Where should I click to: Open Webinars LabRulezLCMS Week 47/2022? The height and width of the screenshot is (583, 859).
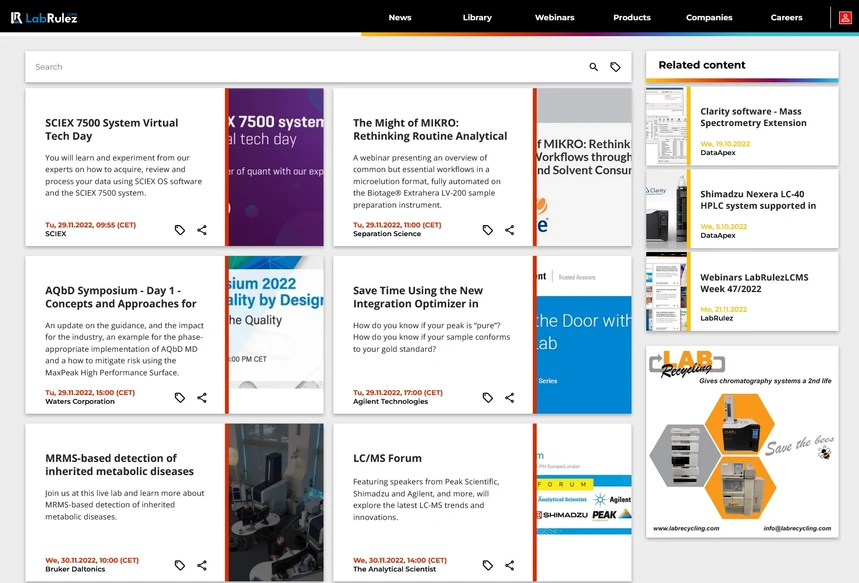point(754,283)
